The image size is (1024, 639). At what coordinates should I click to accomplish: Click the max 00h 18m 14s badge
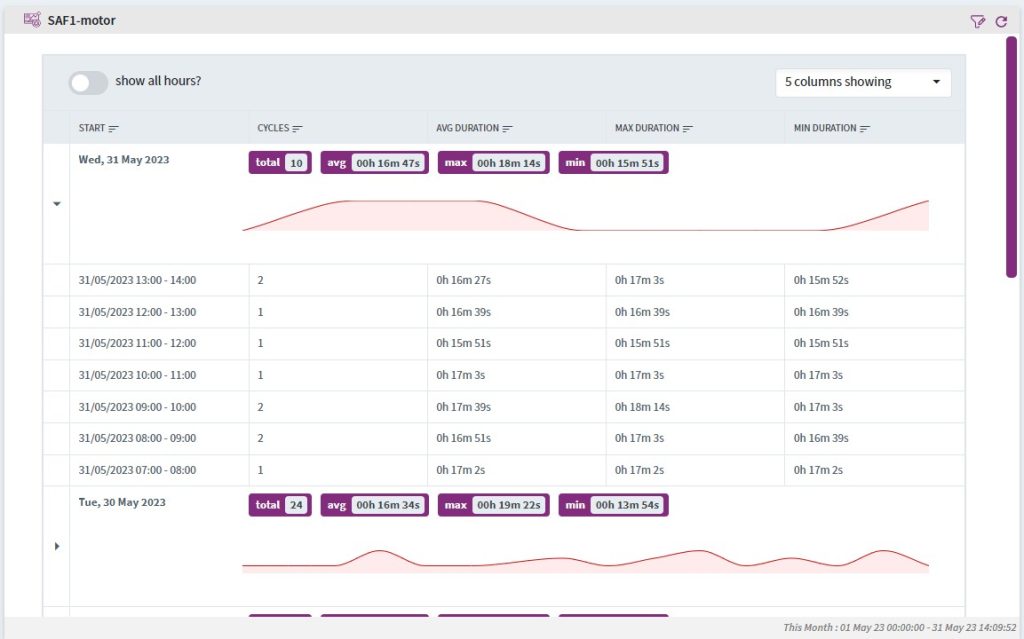coord(493,162)
